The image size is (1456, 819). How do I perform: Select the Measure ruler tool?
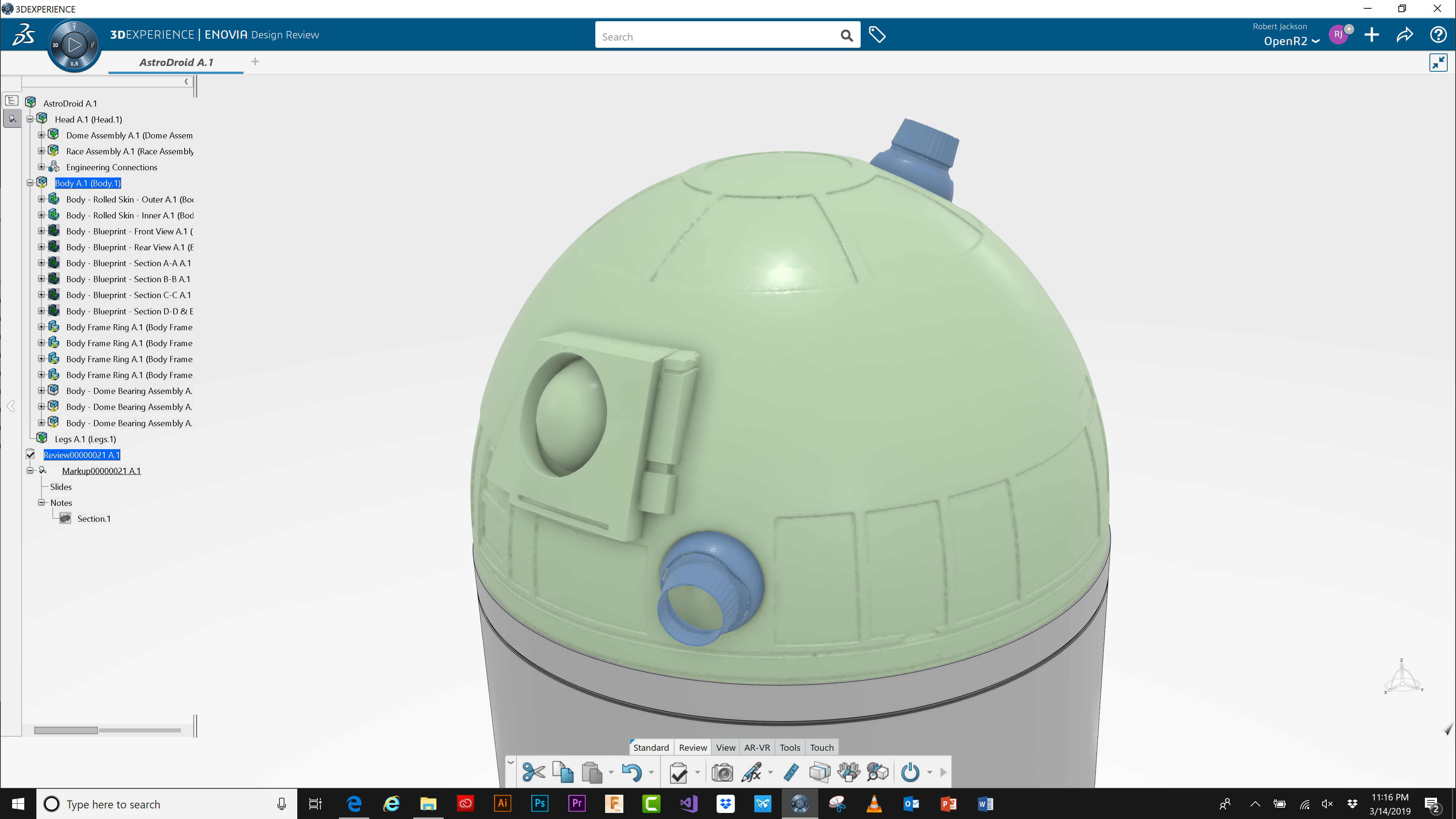click(791, 772)
